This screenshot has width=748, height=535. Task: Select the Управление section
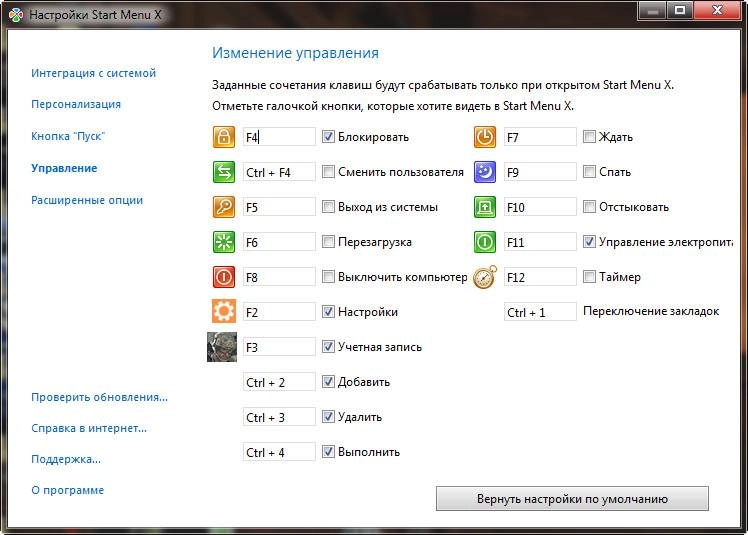[64, 168]
